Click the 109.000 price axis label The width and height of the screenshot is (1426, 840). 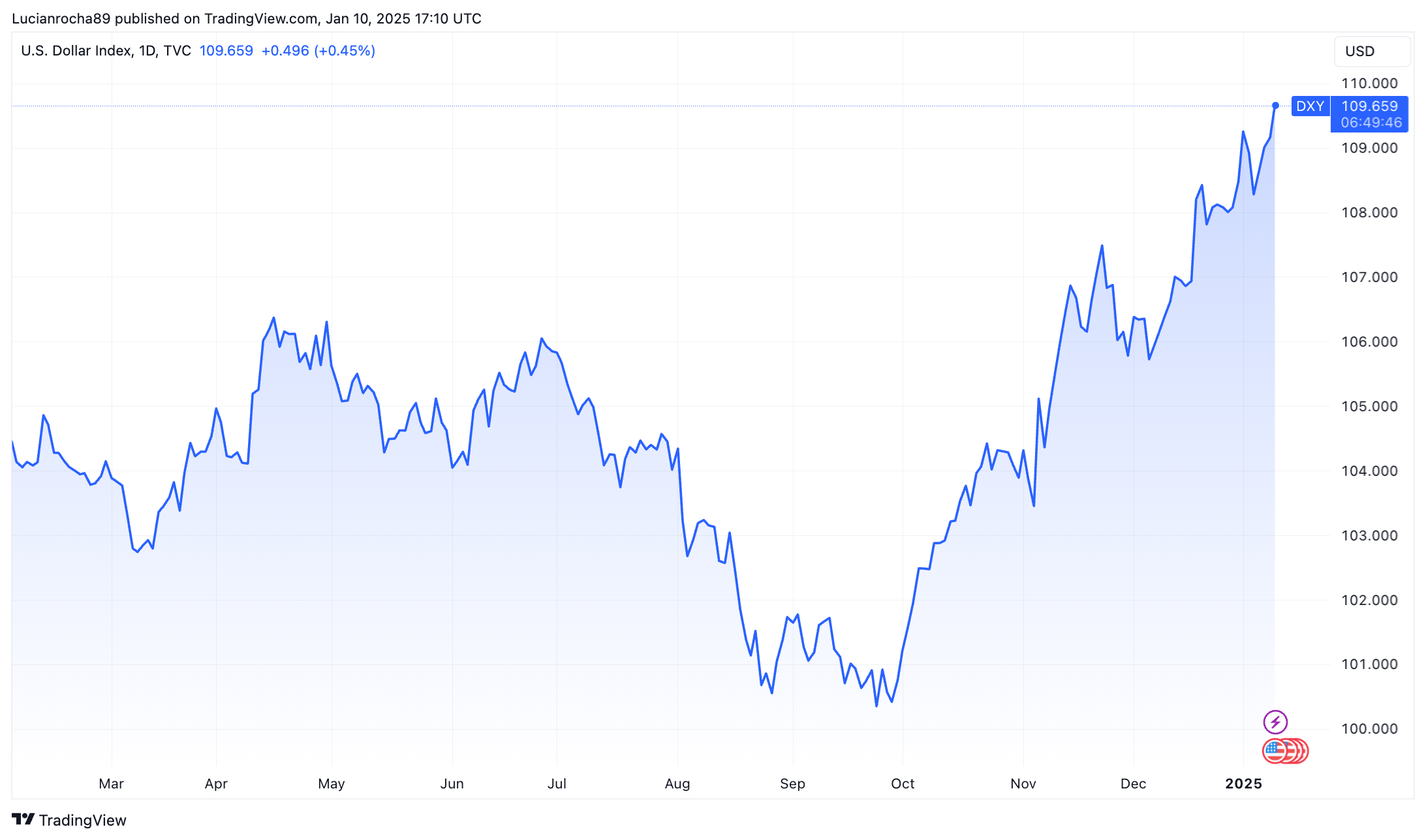point(1369,148)
